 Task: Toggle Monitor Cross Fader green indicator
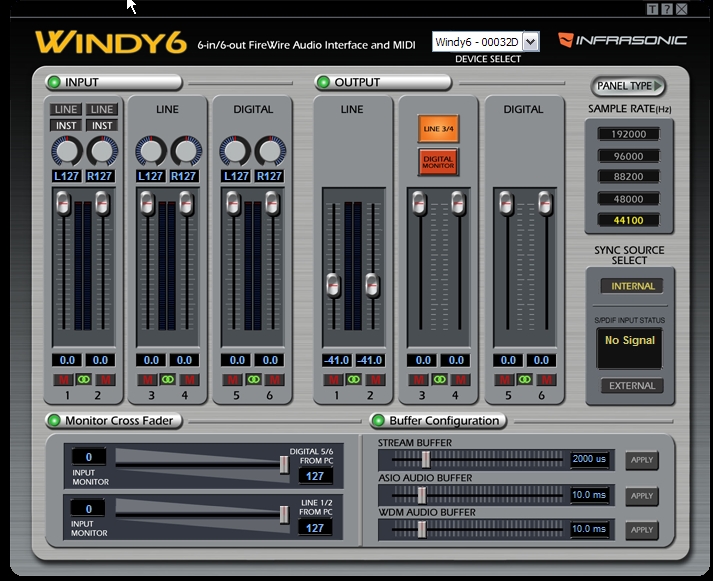tap(54, 421)
